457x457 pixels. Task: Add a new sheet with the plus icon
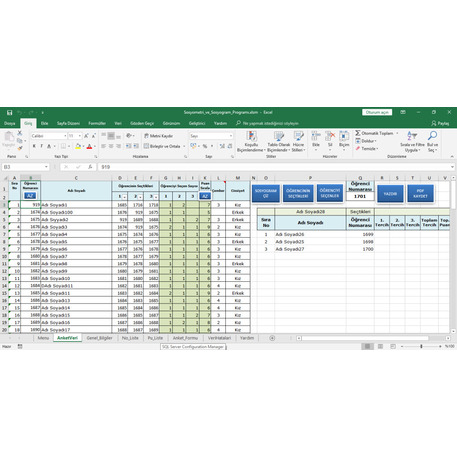click(x=272, y=338)
